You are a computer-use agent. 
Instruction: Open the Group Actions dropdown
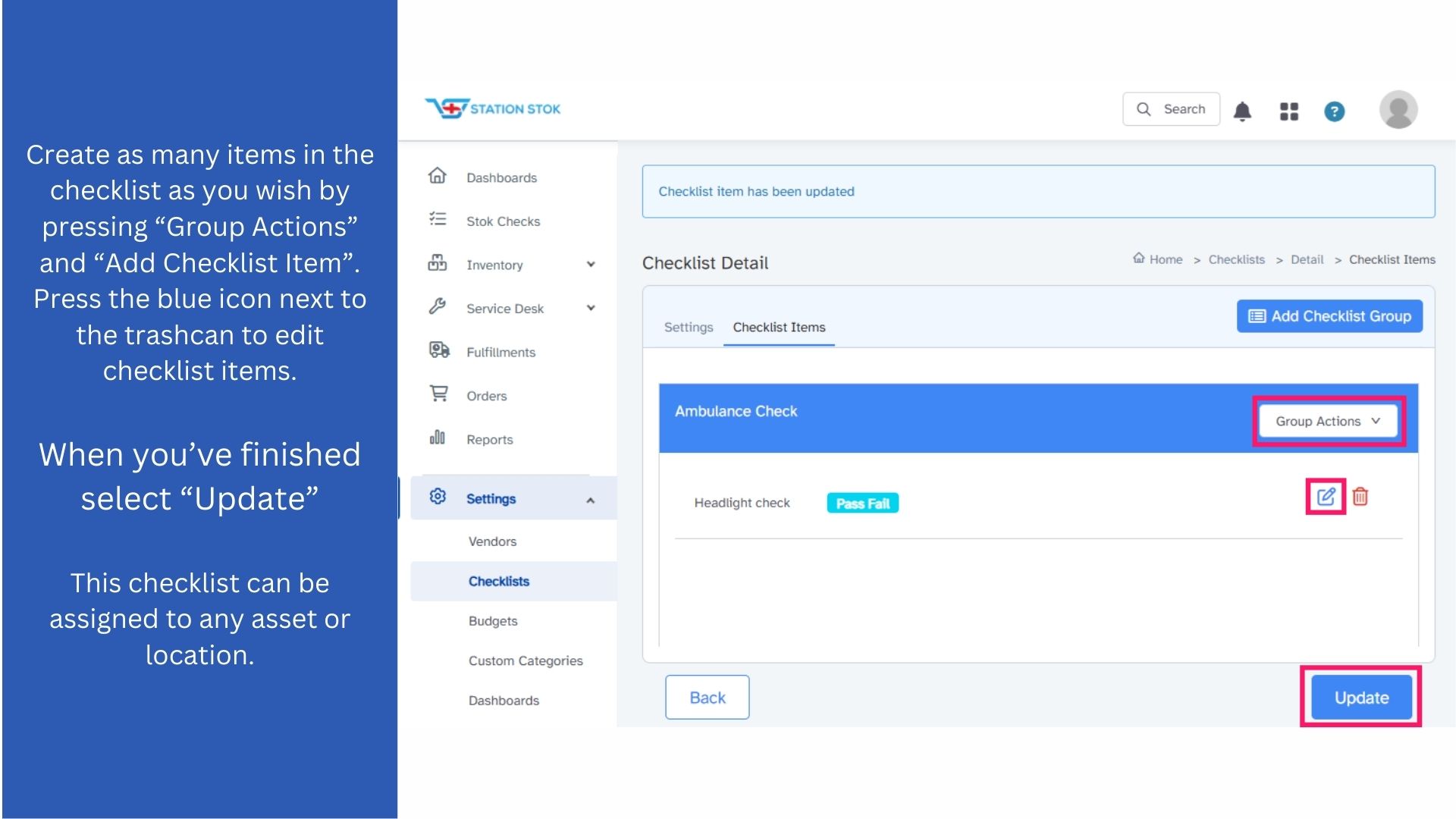(1327, 421)
